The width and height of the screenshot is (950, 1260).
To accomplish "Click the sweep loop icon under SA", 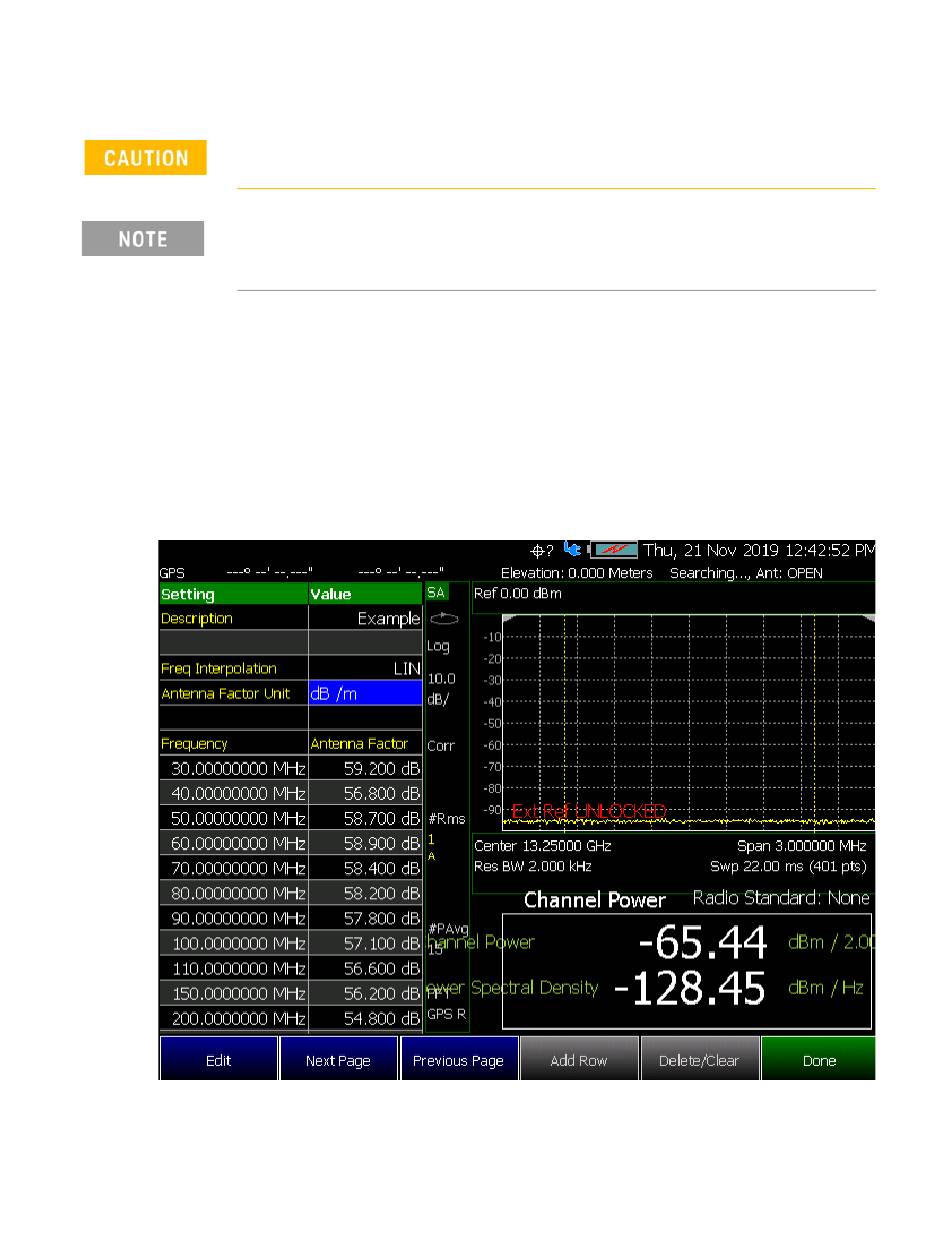I will 443,619.
